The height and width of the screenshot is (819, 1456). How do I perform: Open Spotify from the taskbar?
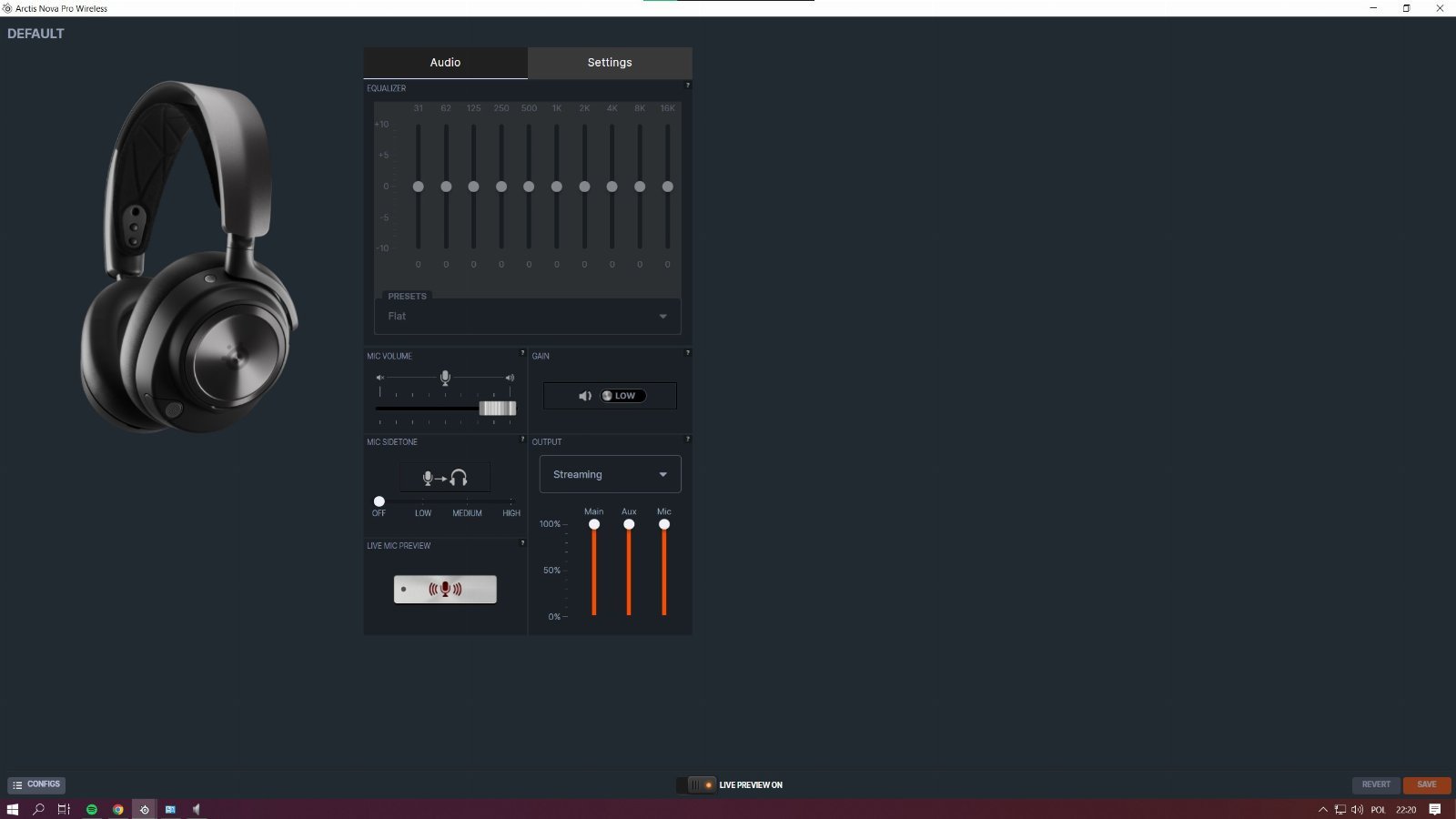pyautogui.click(x=92, y=809)
